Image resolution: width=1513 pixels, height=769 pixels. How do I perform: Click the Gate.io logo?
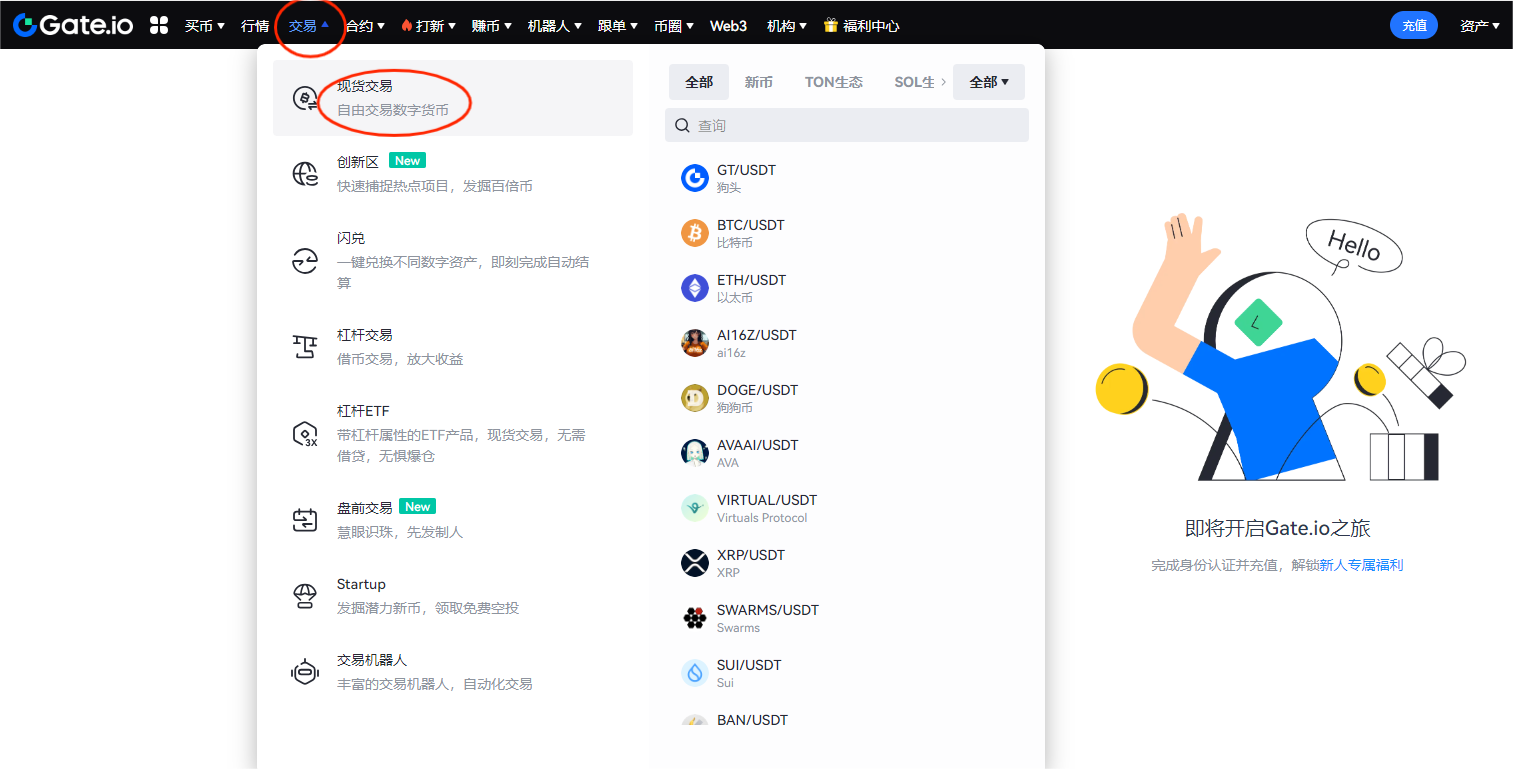[72, 25]
